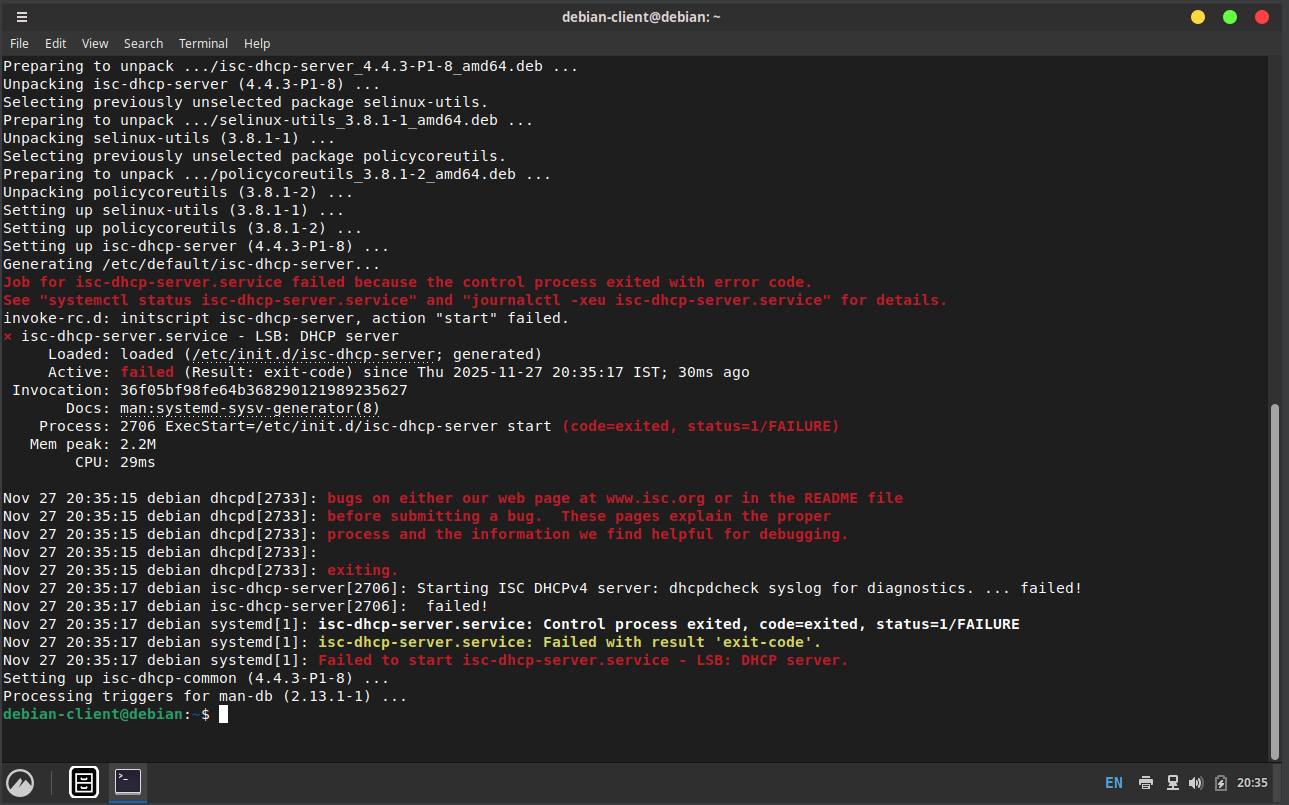The height and width of the screenshot is (805, 1289).
Task: Maximize the terminal with green button
Action: (1230, 17)
